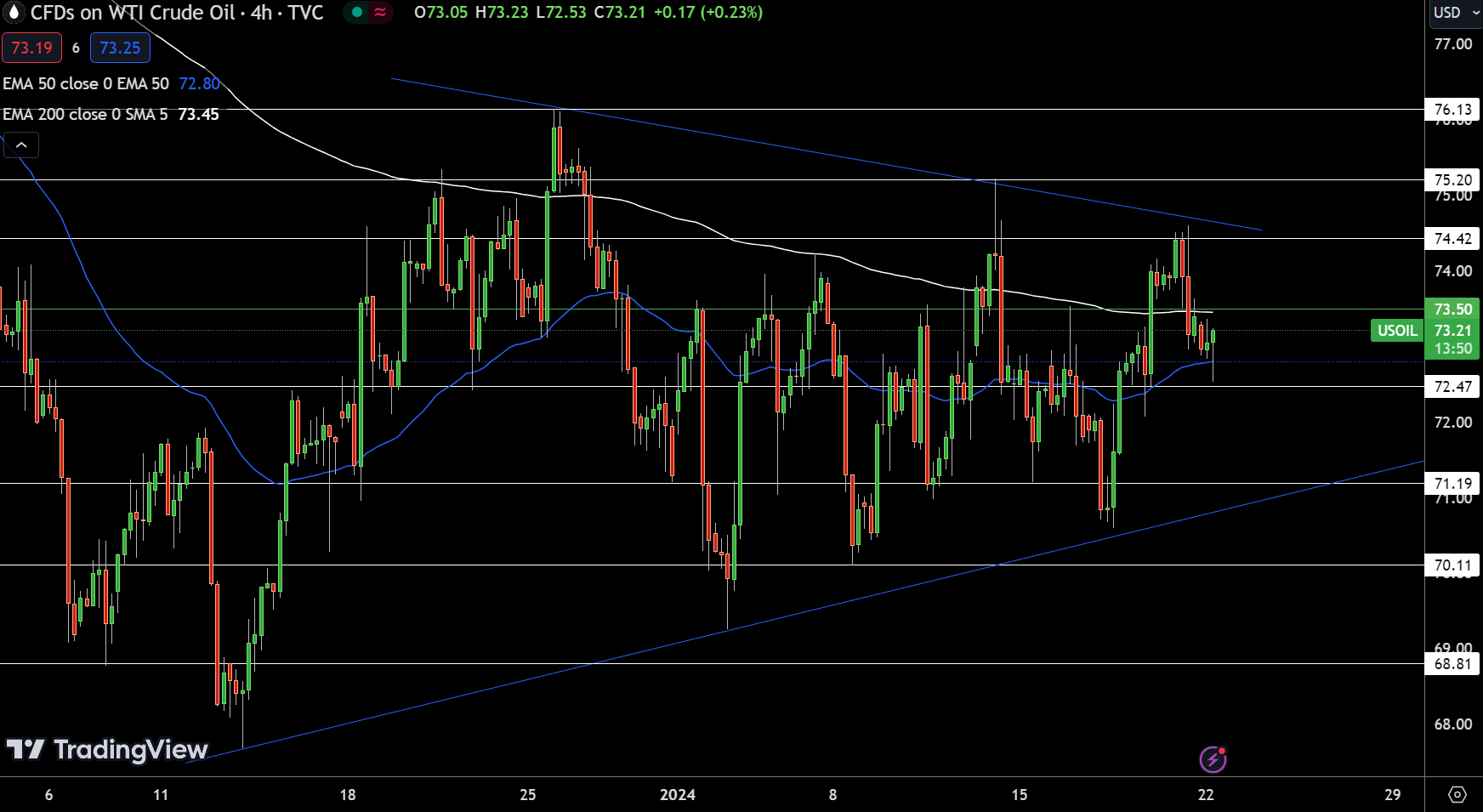Viewport: 1483px width, 812px height.
Task: Click the 25 date on time axis
Action: coord(528,795)
